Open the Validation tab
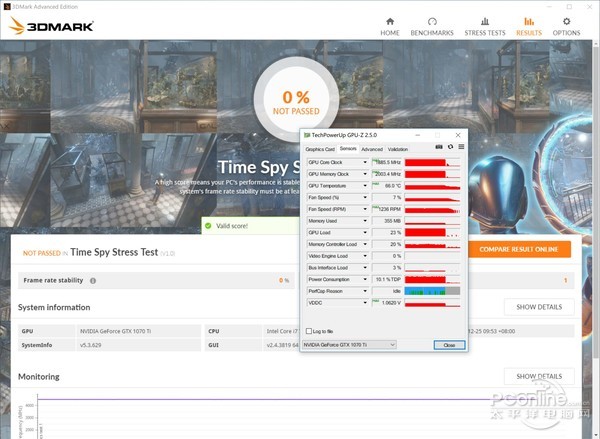 click(397, 149)
